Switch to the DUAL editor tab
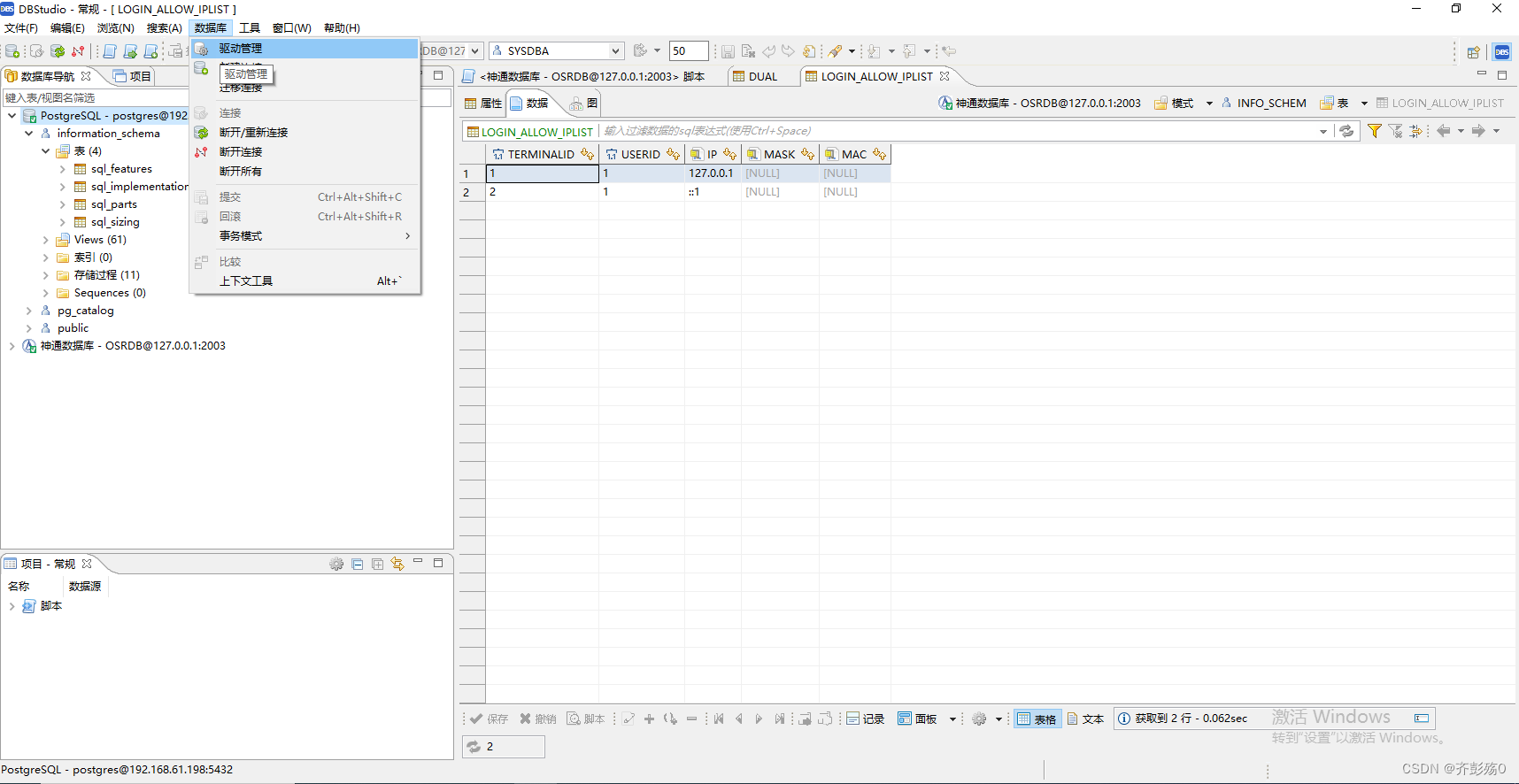Image resolution: width=1519 pixels, height=784 pixels. [754, 77]
